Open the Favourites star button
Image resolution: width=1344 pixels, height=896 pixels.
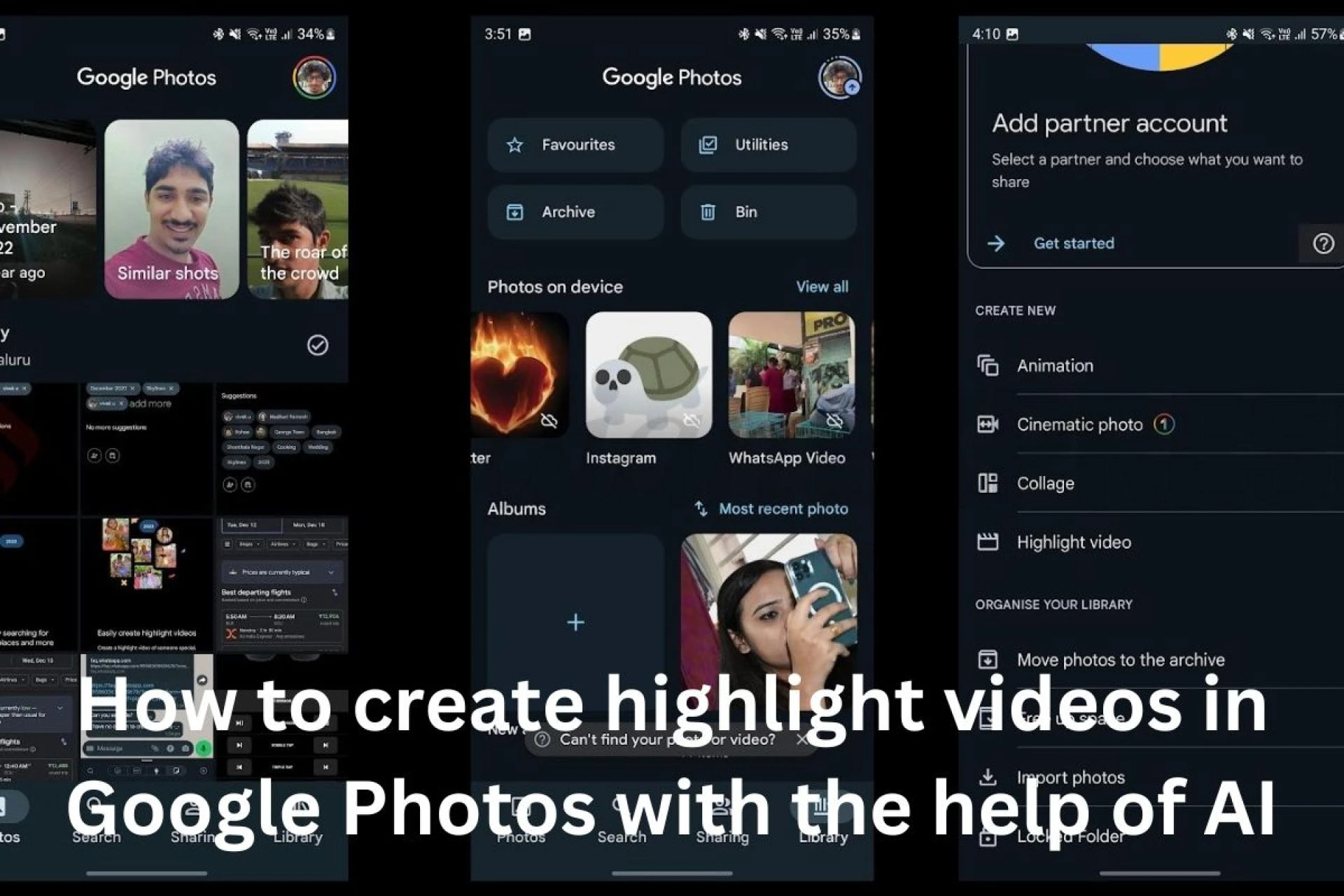click(575, 145)
